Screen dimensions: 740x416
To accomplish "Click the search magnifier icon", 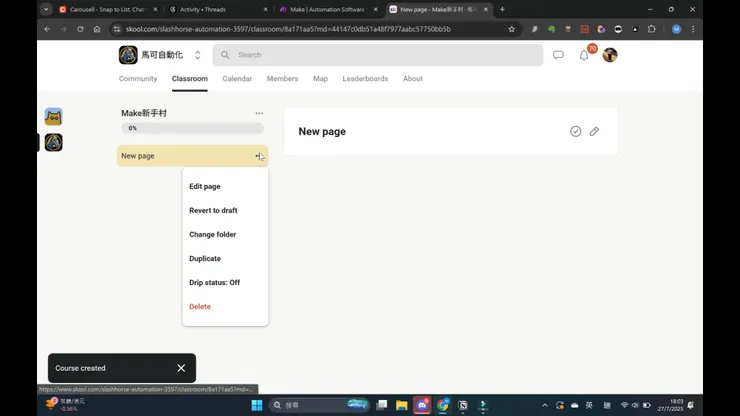I will (x=225, y=55).
